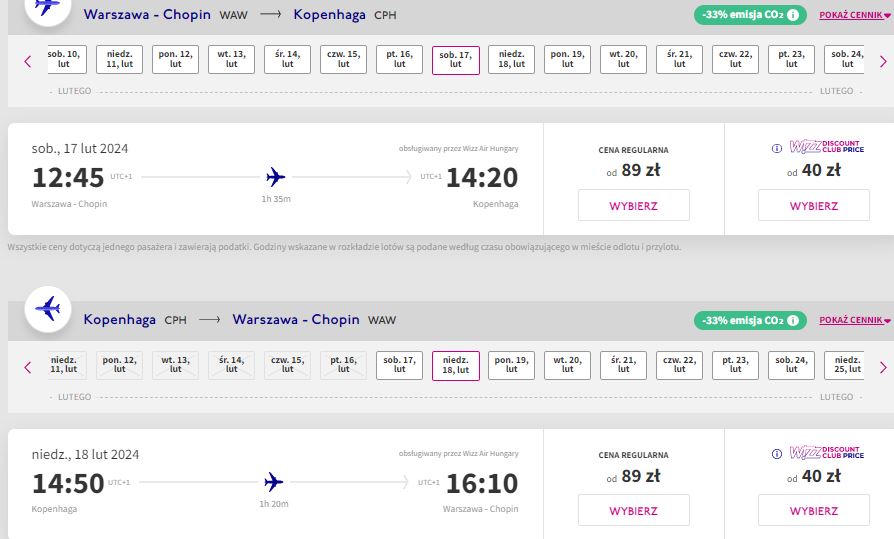Click the 12:45 departure time
The height and width of the screenshot is (539, 894).
click(68, 177)
